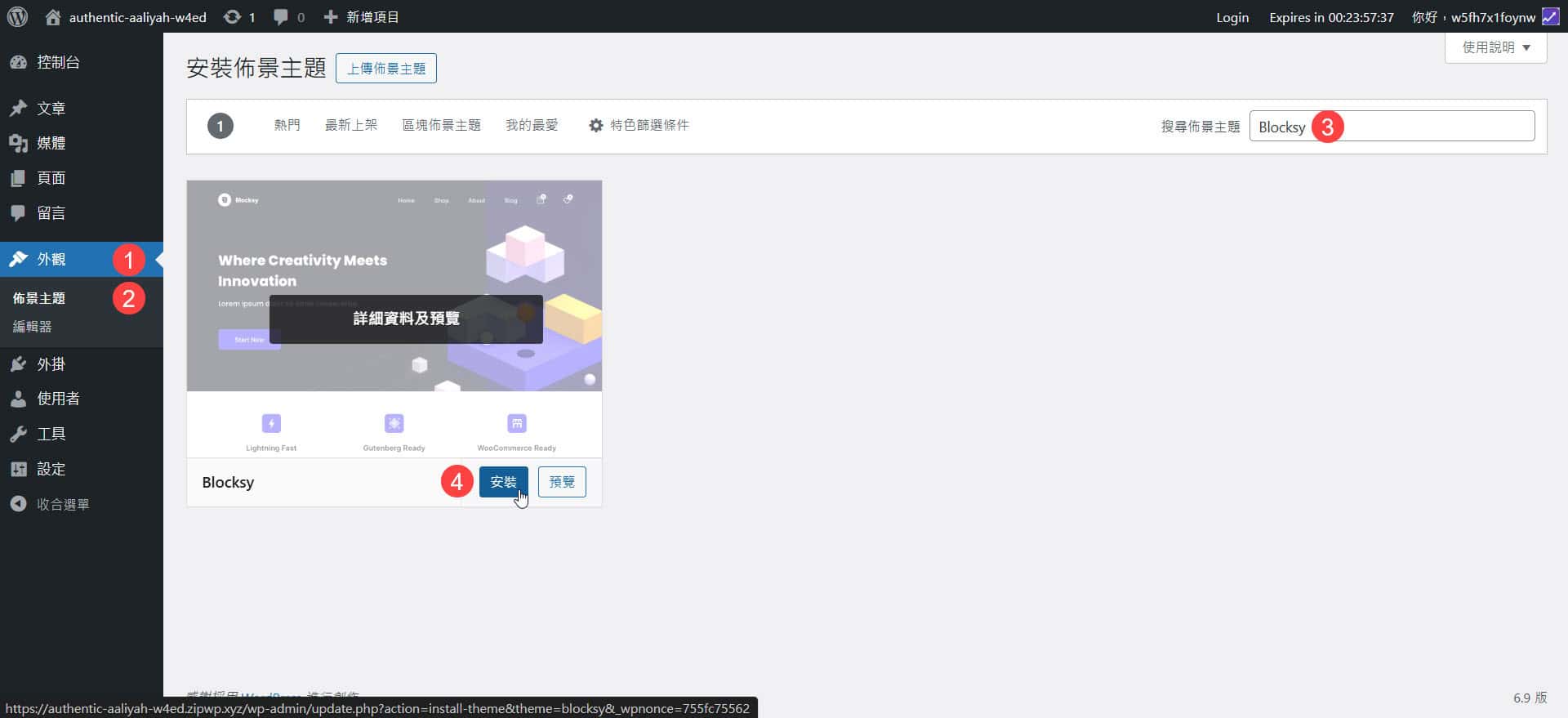The height and width of the screenshot is (718, 1568).
Task: Click the 預覽 button for Blocksy
Action: [x=562, y=482]
